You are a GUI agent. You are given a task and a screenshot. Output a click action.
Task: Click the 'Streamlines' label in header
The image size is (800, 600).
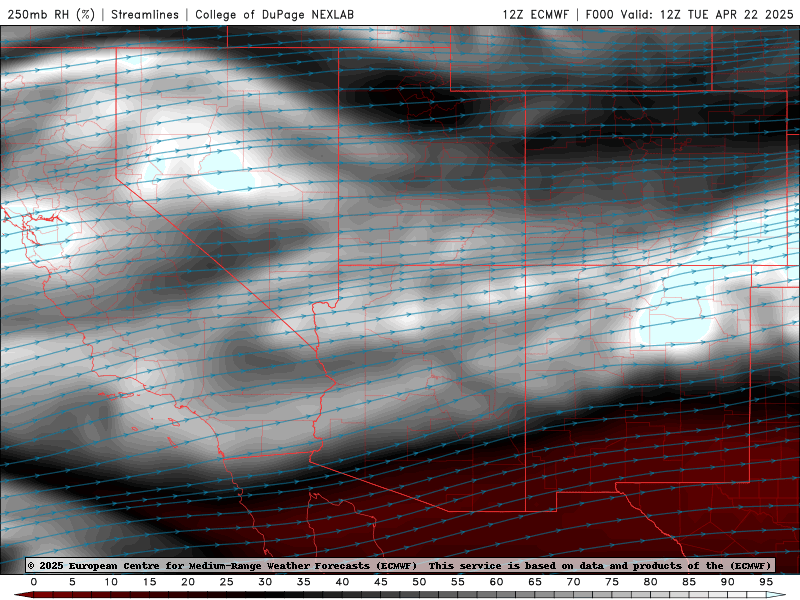click(x=145, y=14)
